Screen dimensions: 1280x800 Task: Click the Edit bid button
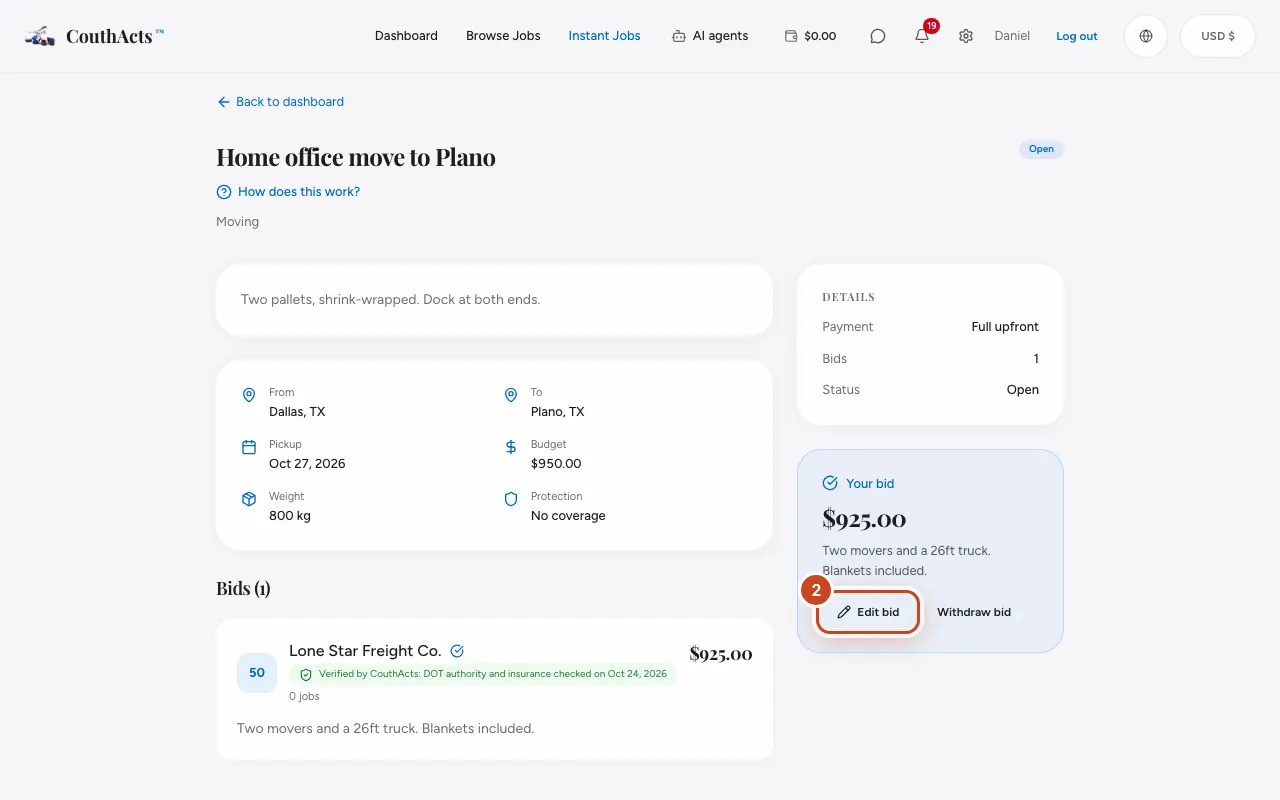pyautogui.click(x=868, y=612)
